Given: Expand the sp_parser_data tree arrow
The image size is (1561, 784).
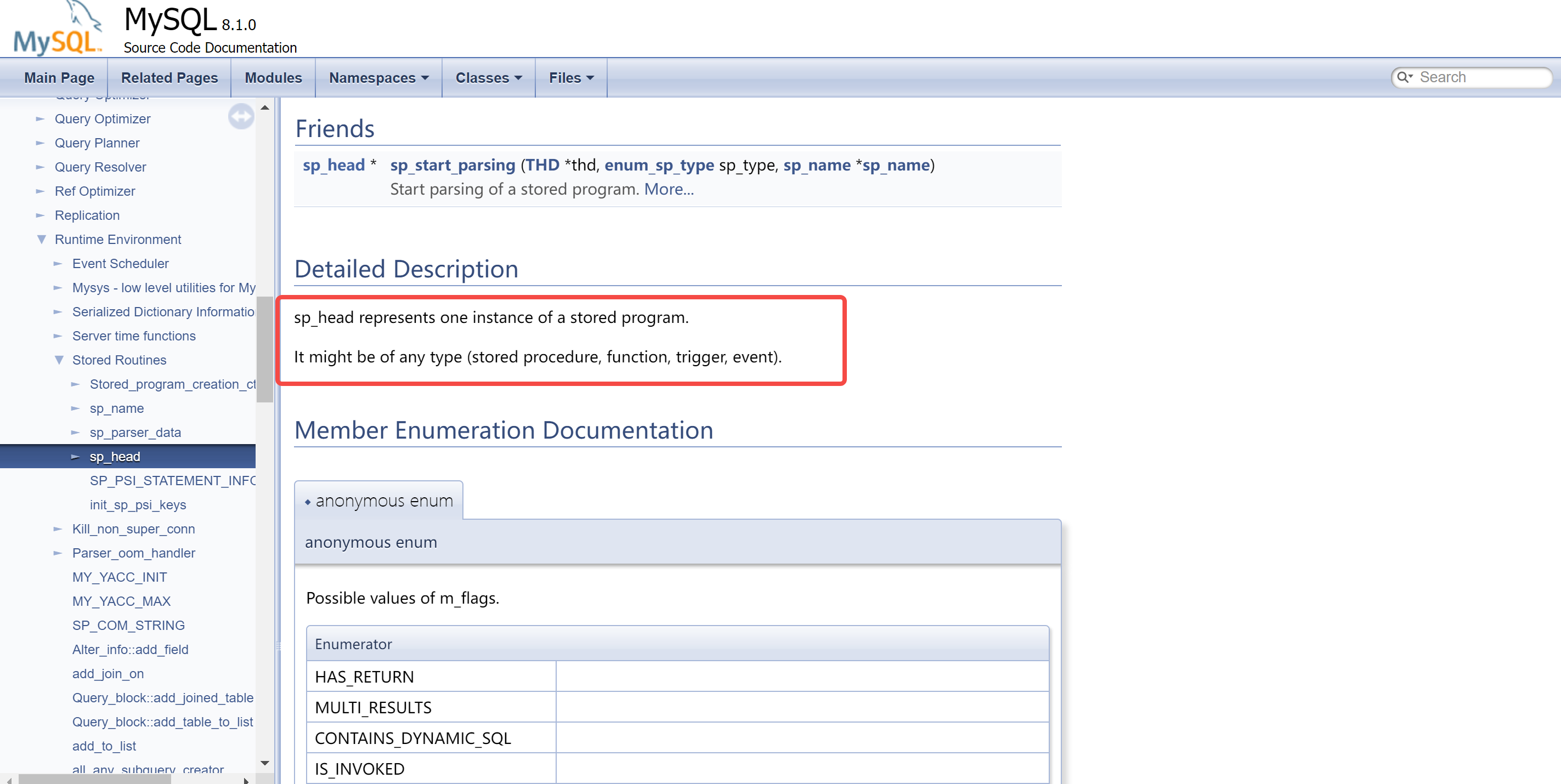Looking at the screenshot, I should click(76, 433).
